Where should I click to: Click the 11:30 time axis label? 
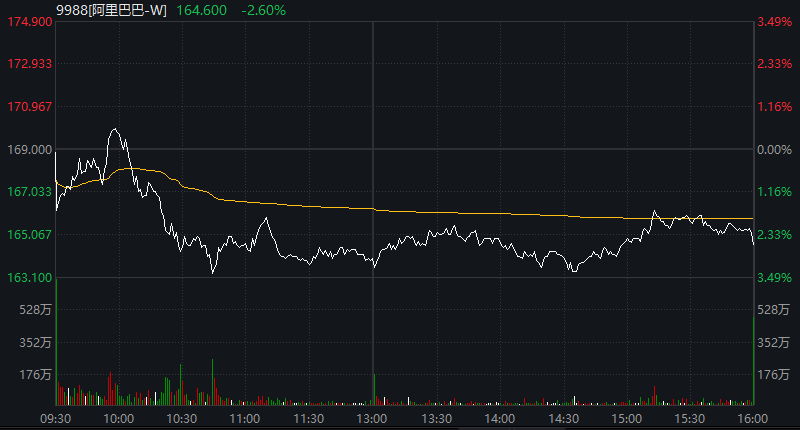click(x=309, y=418)
